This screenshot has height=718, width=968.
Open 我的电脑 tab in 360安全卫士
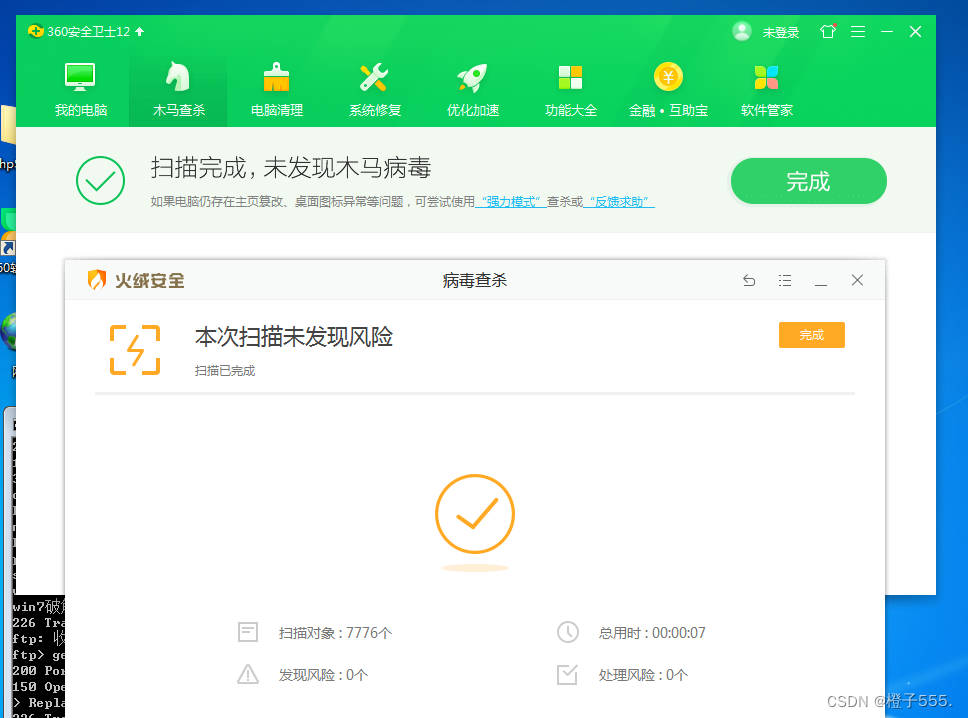pos(80,90)
